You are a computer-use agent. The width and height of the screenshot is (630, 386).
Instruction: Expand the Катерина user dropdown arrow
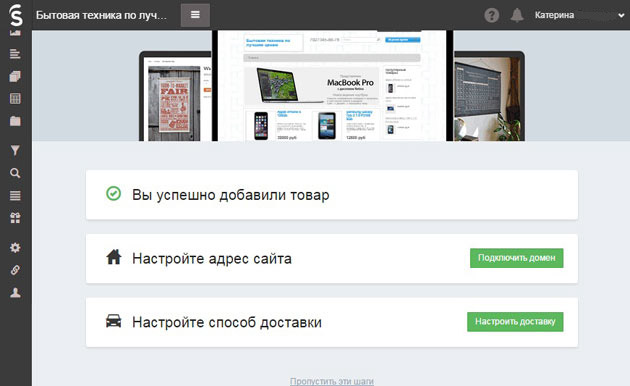621,16
